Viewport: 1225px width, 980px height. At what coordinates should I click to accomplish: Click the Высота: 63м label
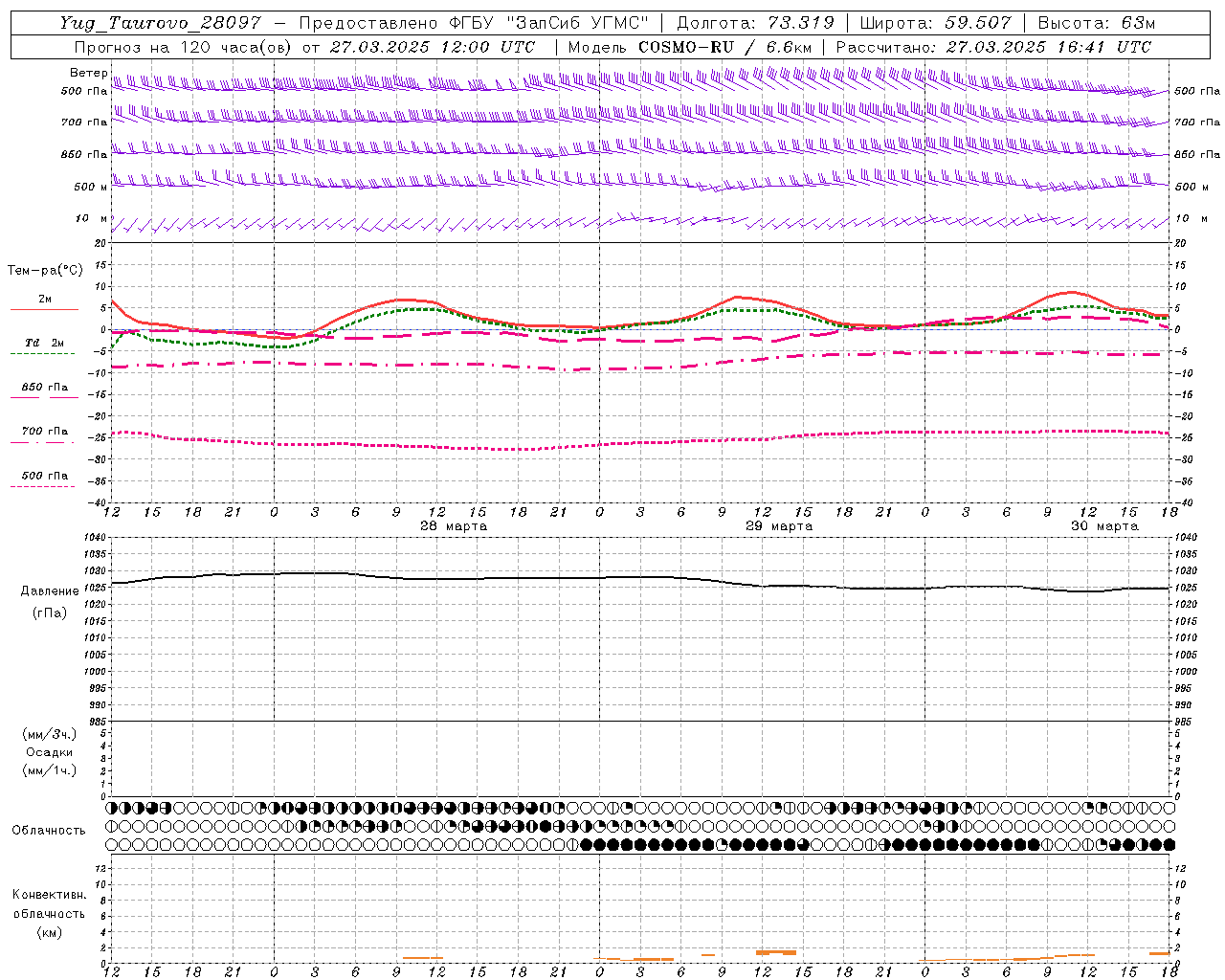pyautogui.click(x=1096, y=23)
